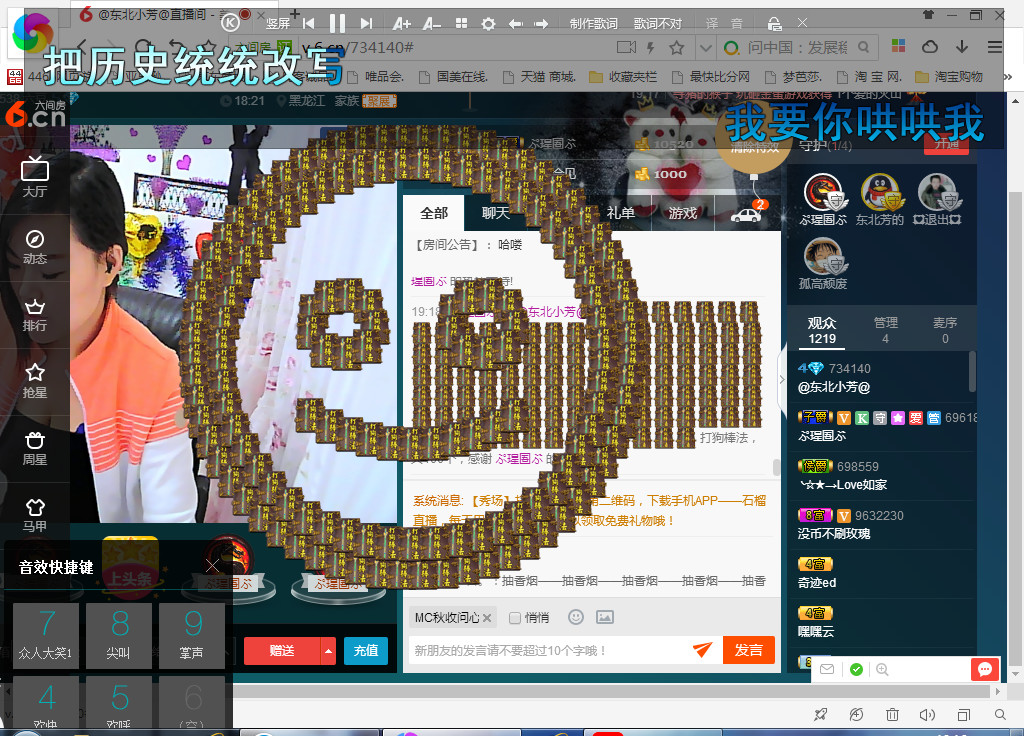1024x736 pixels.
Task: Expand address bar dropdown chevron
Action: click(x=705, y=48)
